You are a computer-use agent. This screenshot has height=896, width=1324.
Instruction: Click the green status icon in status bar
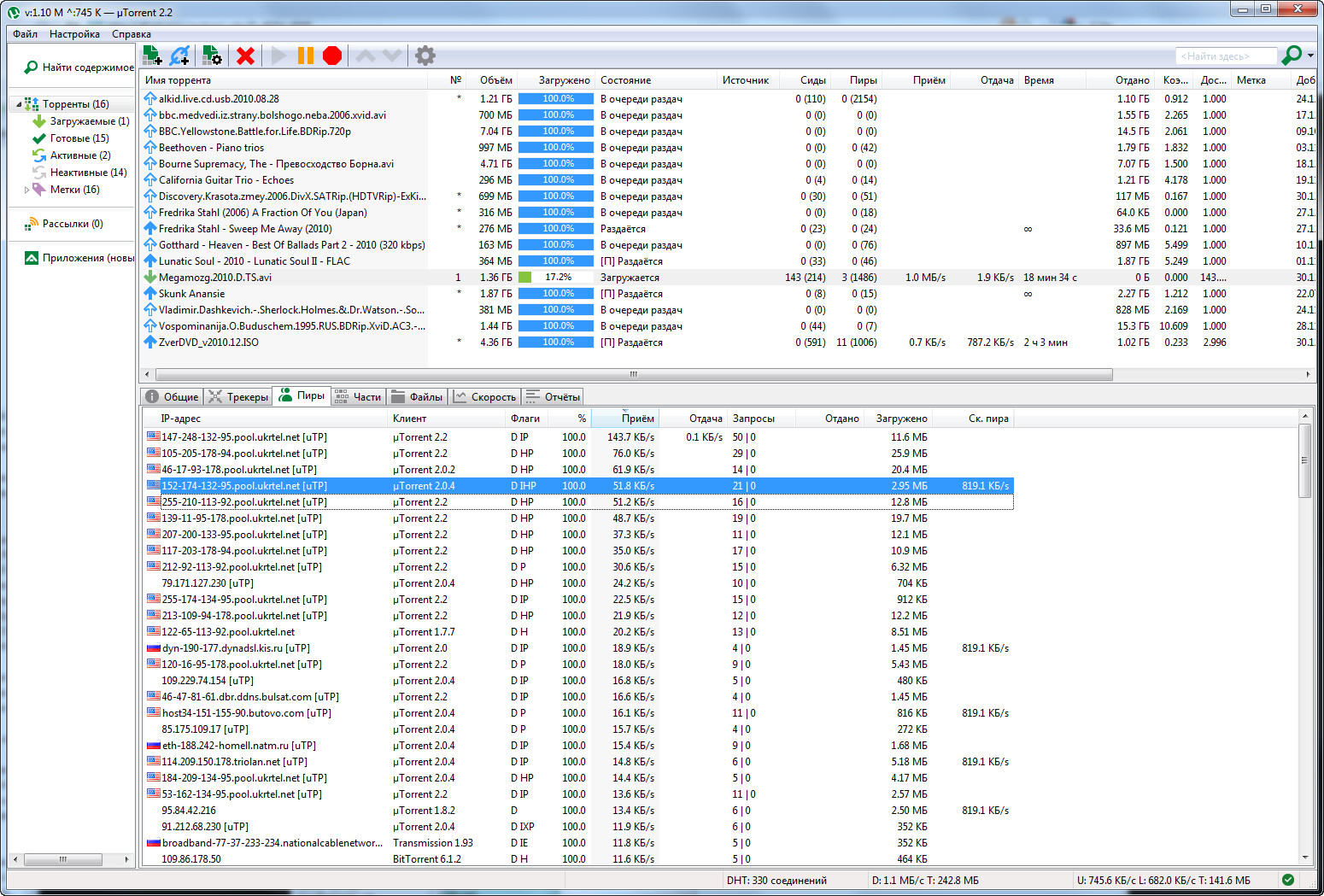[x=1288, y=880]
